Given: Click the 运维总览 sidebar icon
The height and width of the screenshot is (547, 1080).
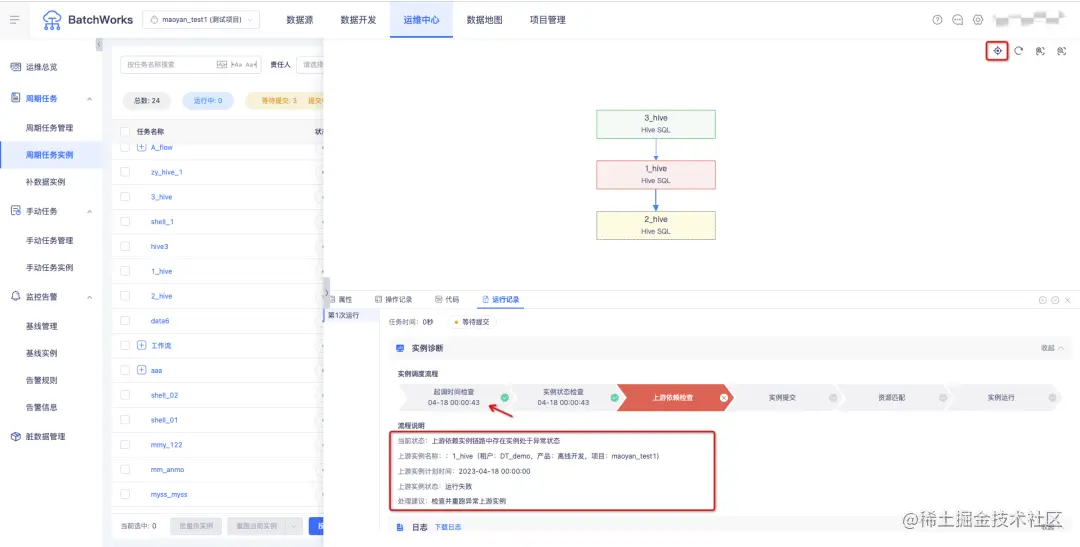Looking at the screenshot, I should click(15, 67).
